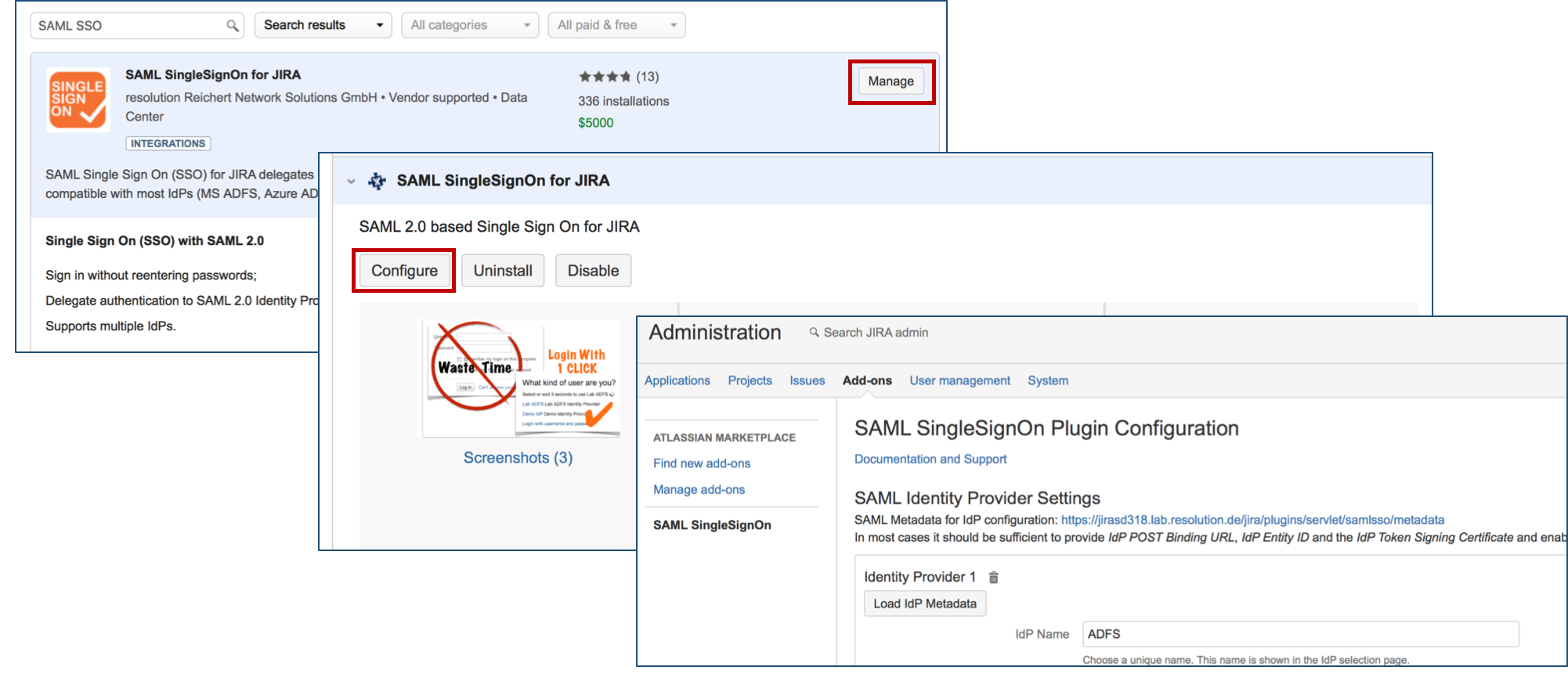Click the SAML Identity Provider Settings heading

977,499
